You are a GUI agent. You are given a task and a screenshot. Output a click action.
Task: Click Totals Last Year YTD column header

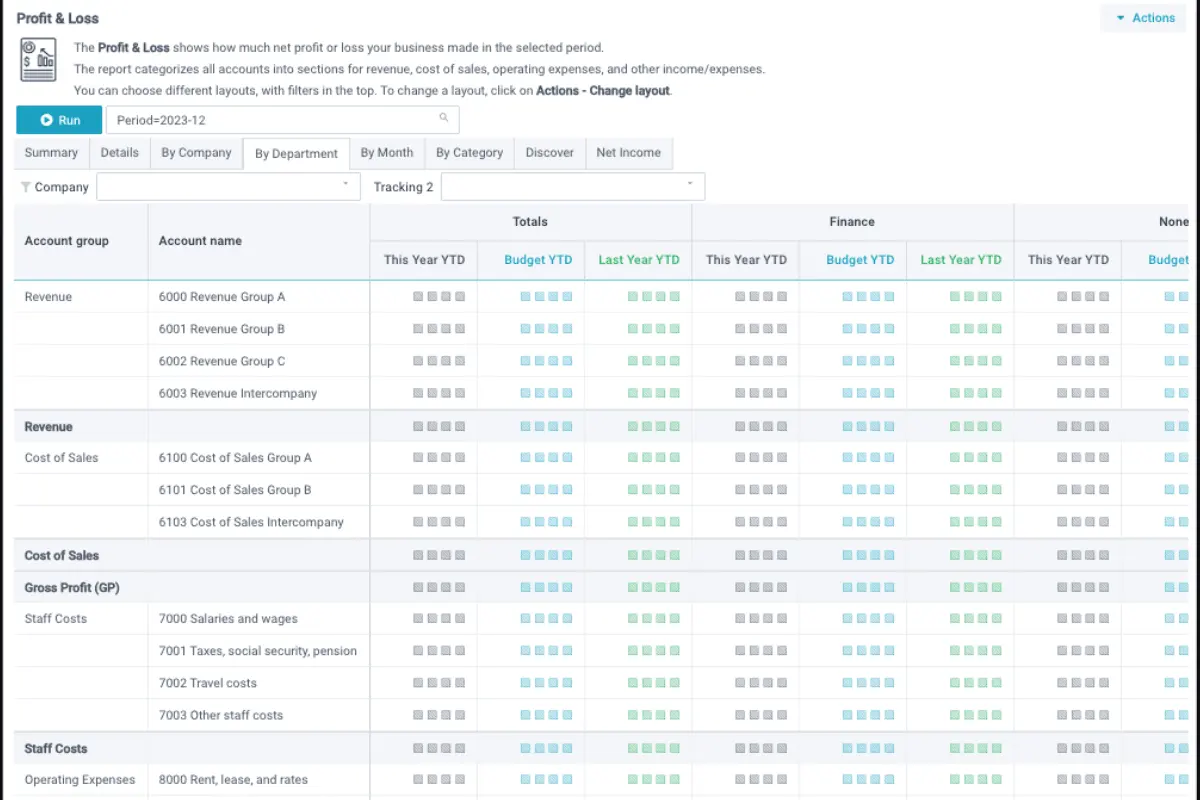[x=639, y=260]
